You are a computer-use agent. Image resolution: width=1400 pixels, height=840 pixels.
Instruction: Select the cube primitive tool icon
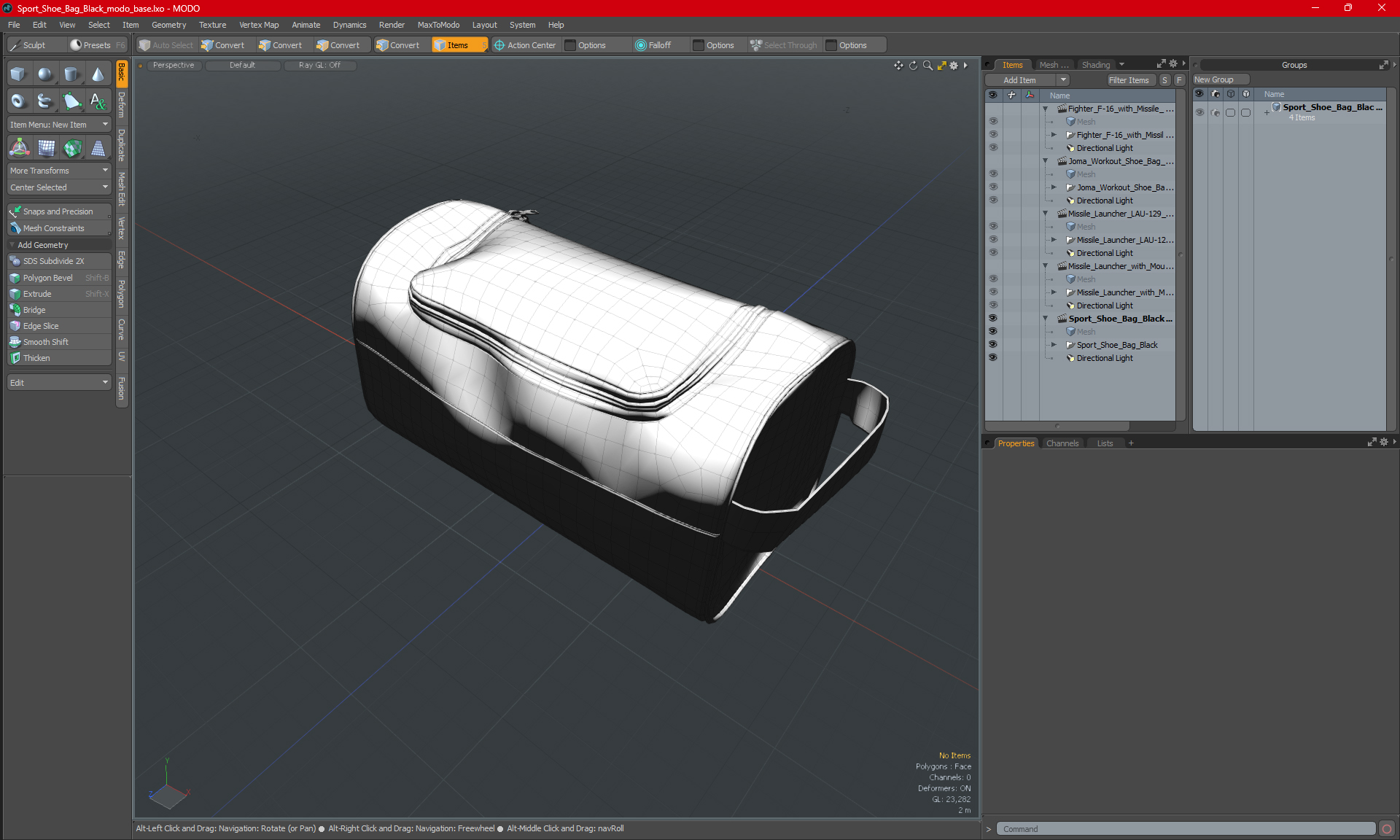[18, 74]
